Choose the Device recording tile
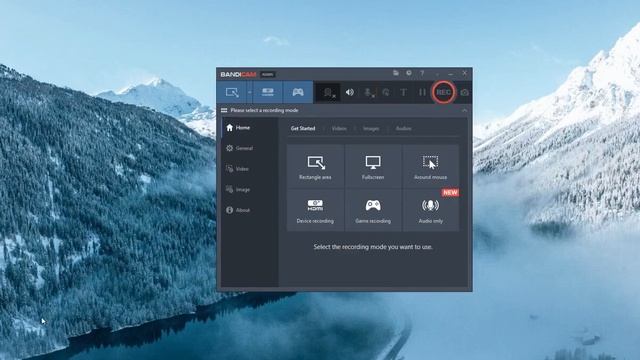Image resolution: width=640 pixels, height=360 pixels. pos(315,210)
